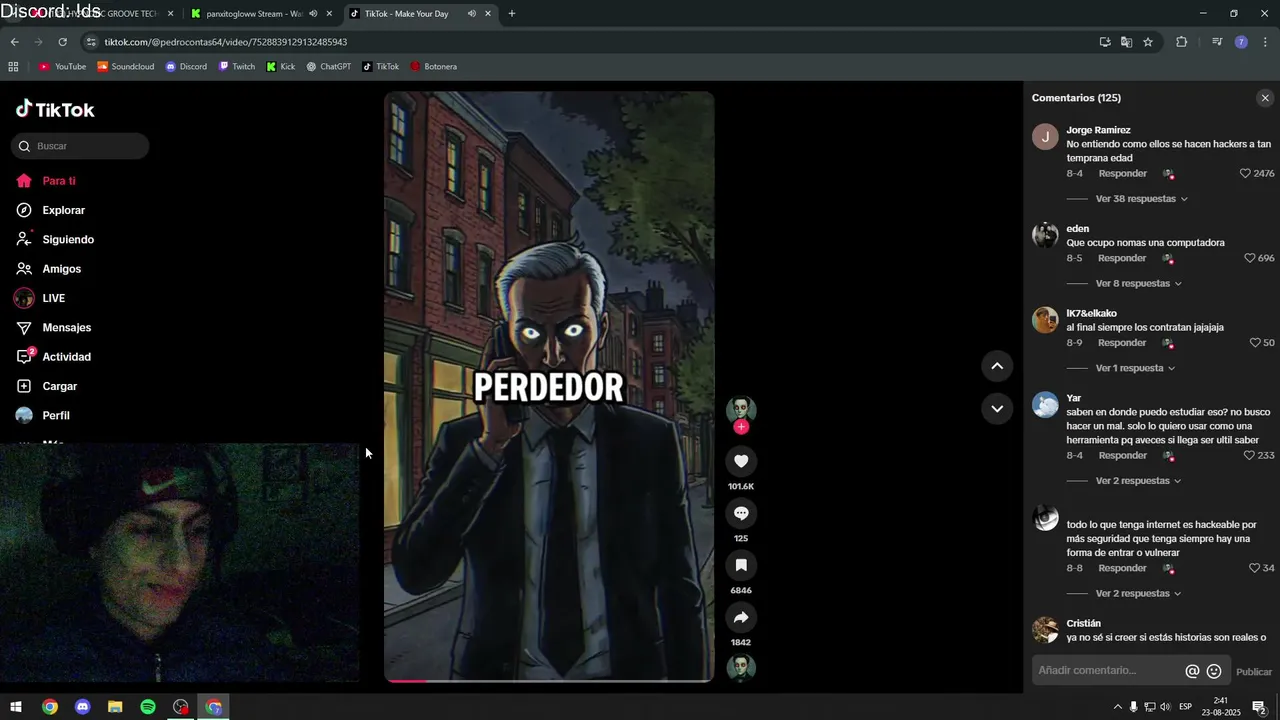Reload the page
The width and height of the screenshot is (1280, 720).
62,42
